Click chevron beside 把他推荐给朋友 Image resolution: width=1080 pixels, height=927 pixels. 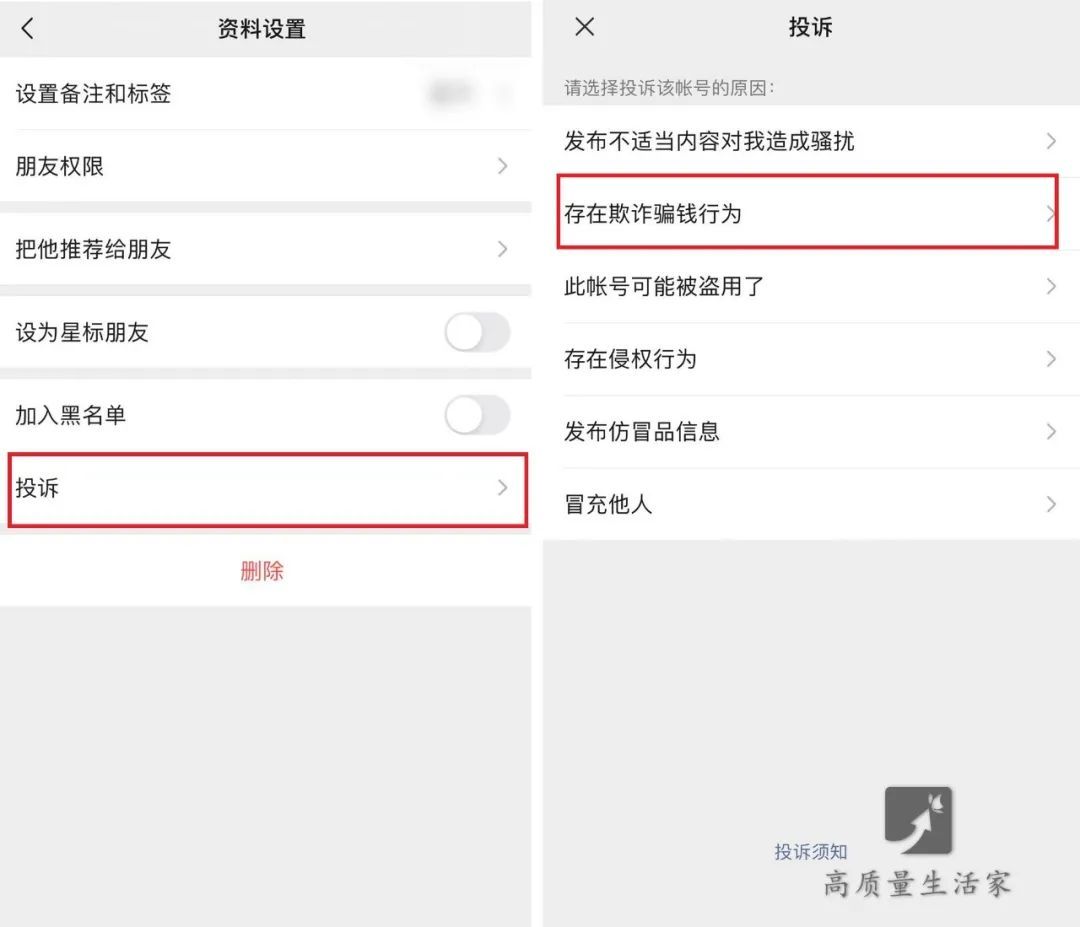tap(503, 249)
